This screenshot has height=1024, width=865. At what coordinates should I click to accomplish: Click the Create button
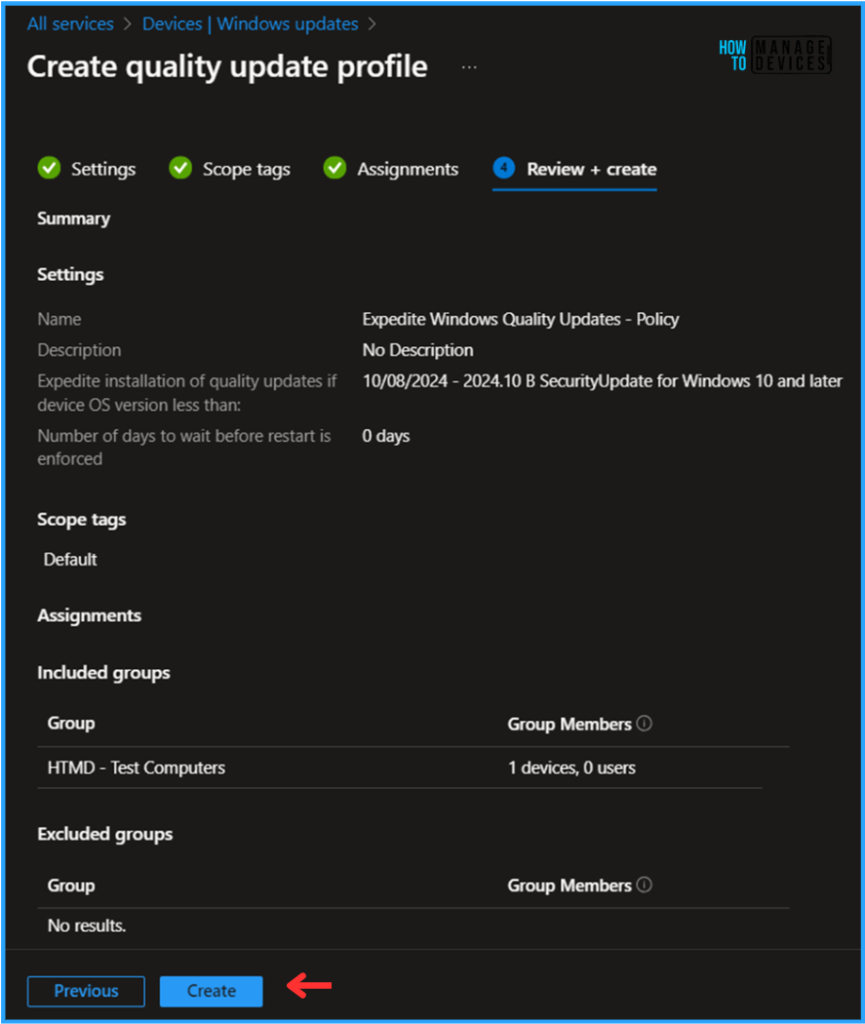211,991
